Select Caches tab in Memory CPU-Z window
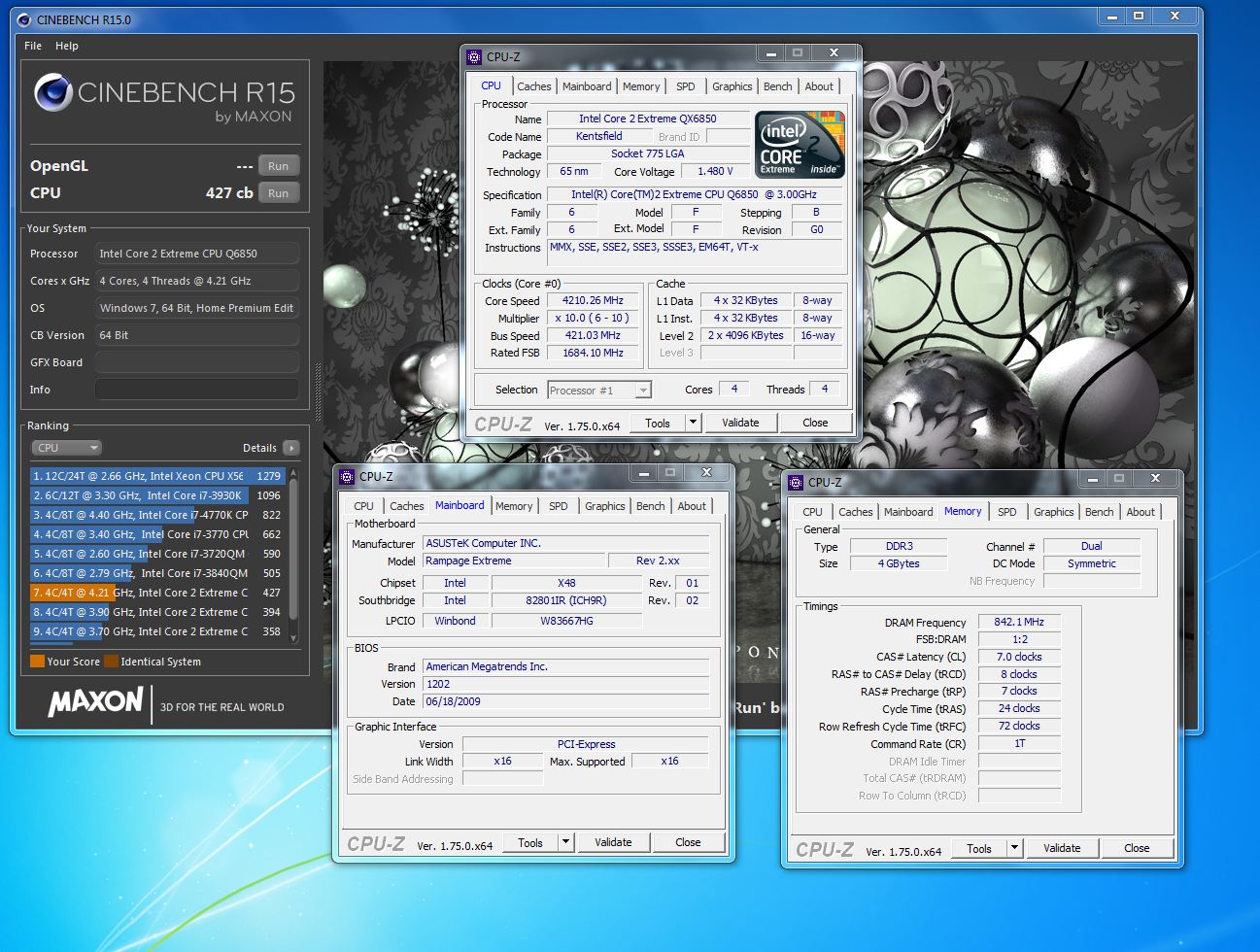The height and width of the screenshot is (952, 1260). [856, 512]
